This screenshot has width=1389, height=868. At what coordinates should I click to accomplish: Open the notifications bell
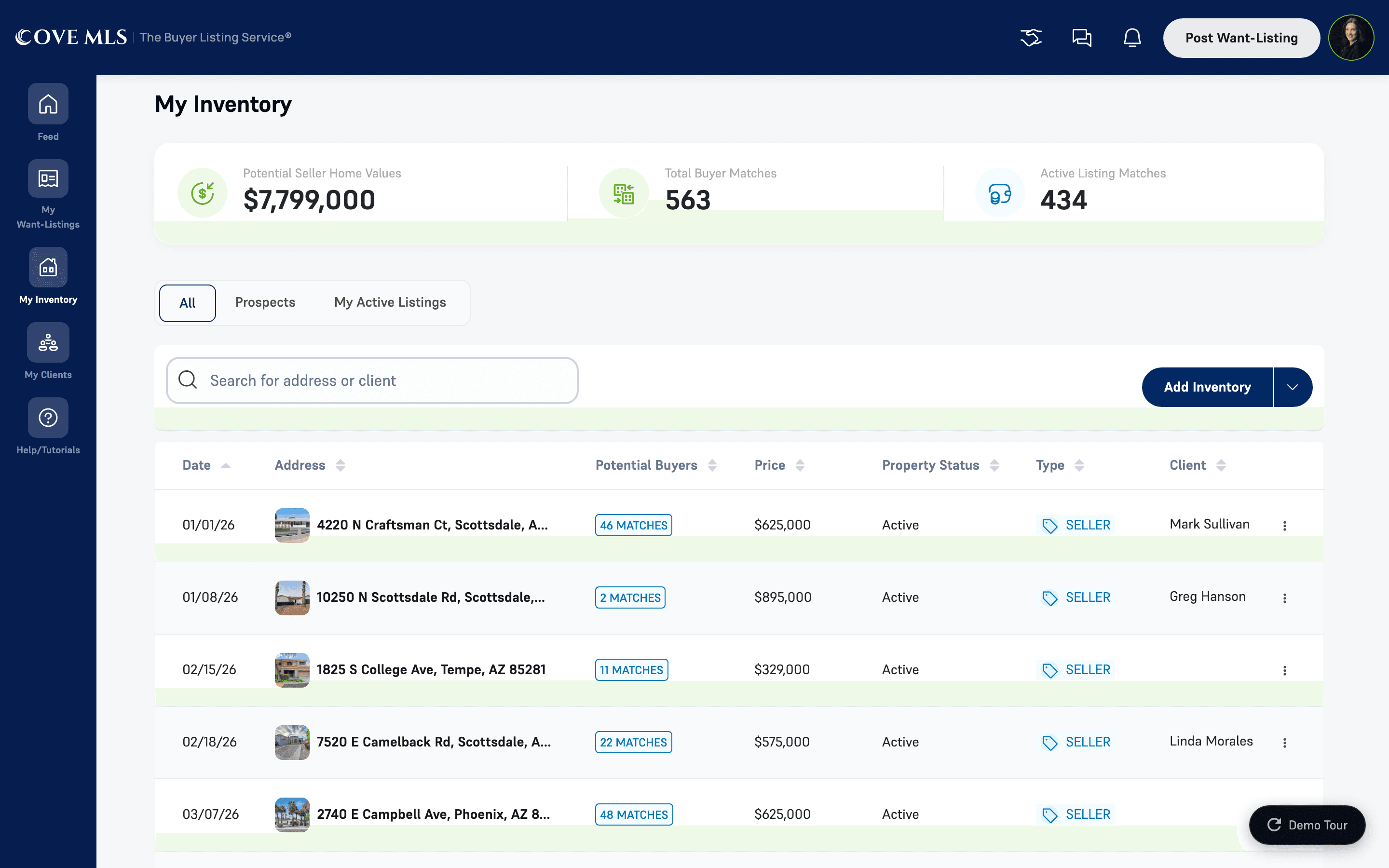[1132, 38]
